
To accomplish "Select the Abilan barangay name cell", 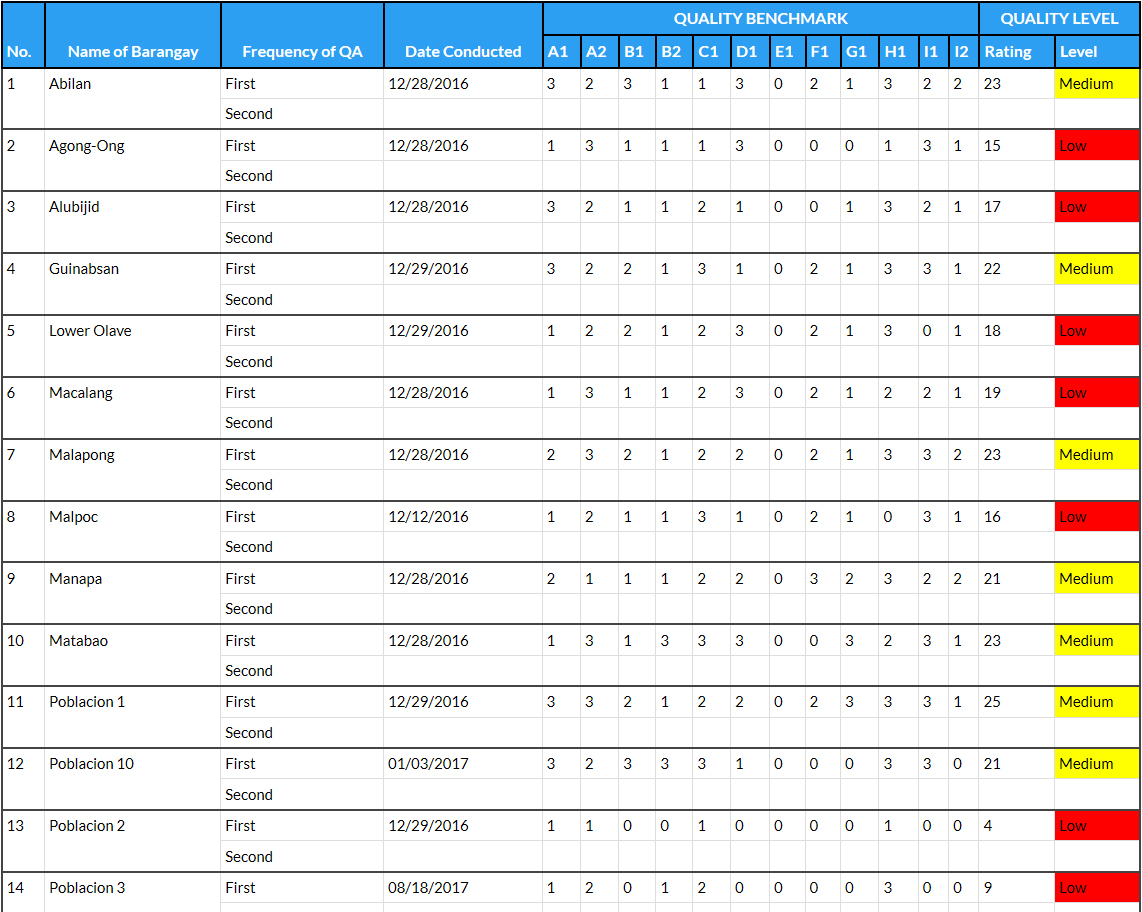I will point(133,98).
